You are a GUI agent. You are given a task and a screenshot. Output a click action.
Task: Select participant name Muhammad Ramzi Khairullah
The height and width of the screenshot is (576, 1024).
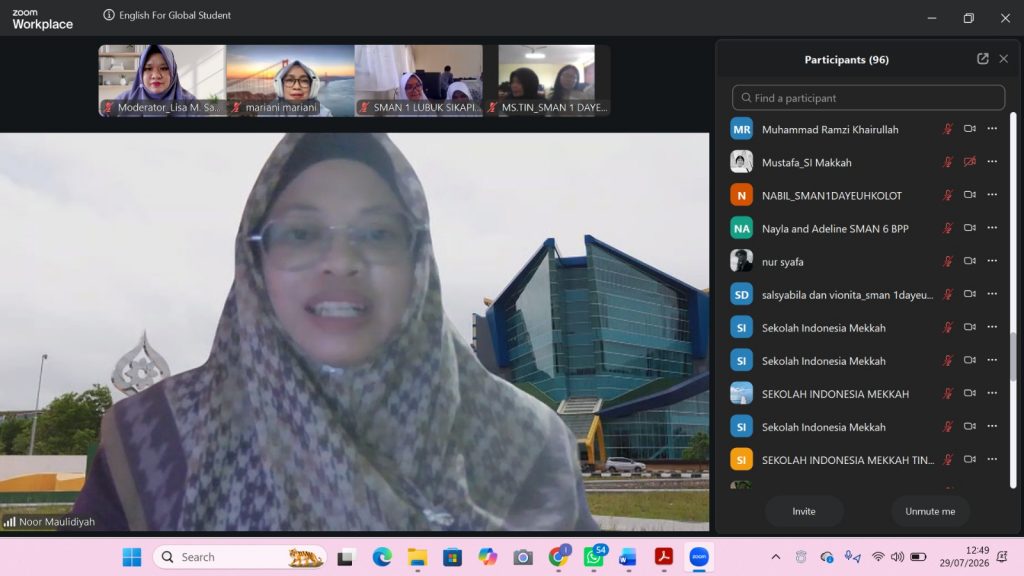pos(829,129)
